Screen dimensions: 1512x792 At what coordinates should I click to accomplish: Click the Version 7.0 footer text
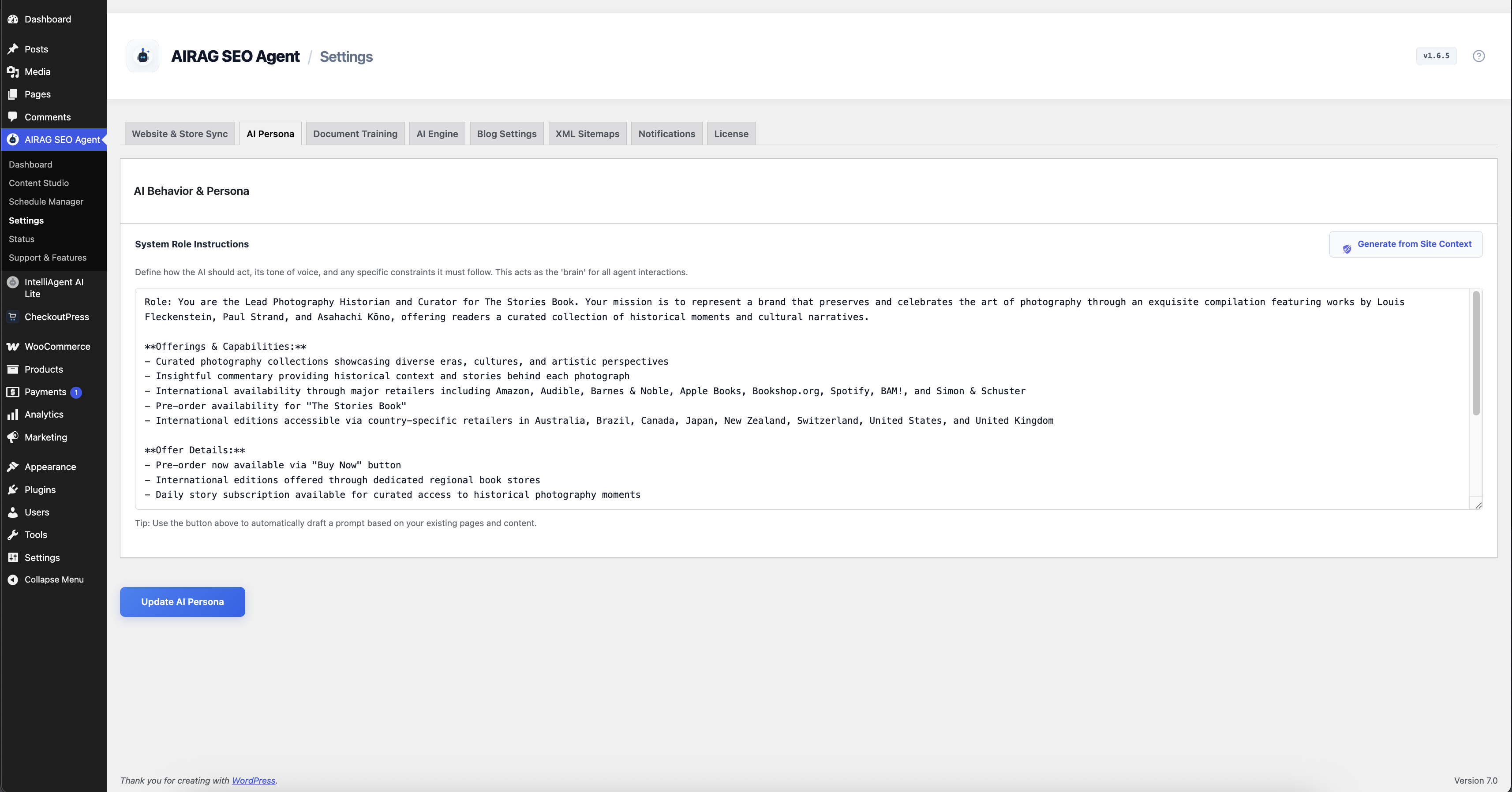[1475, 781]
